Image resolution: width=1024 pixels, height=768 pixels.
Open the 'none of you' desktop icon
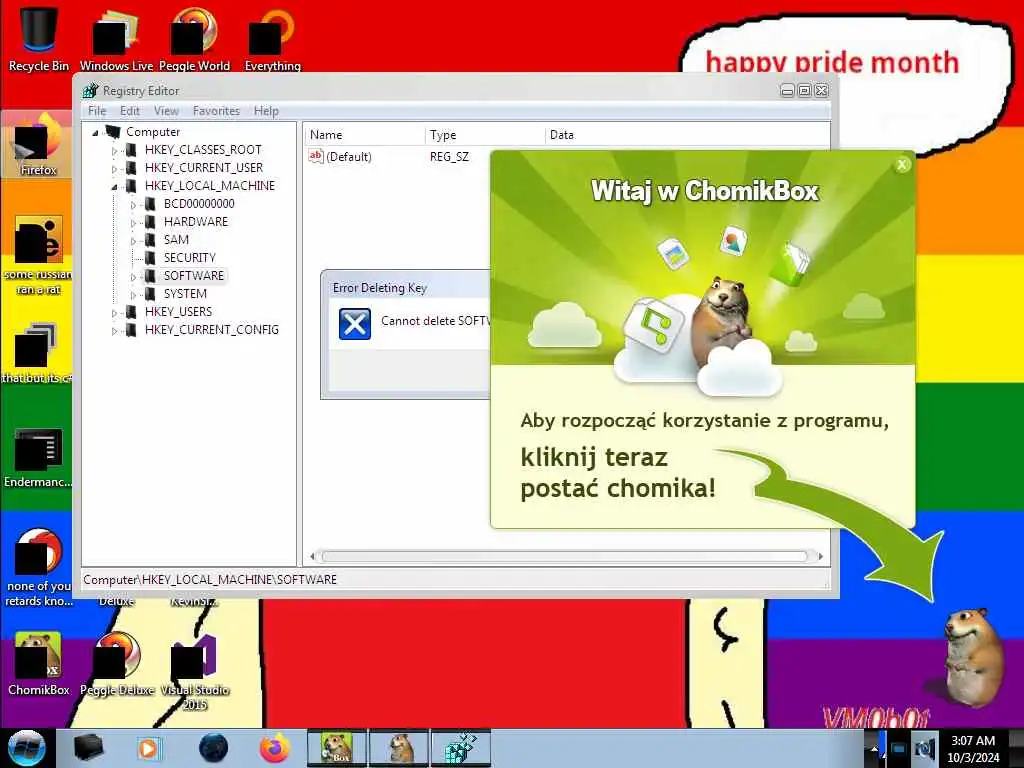38,567
